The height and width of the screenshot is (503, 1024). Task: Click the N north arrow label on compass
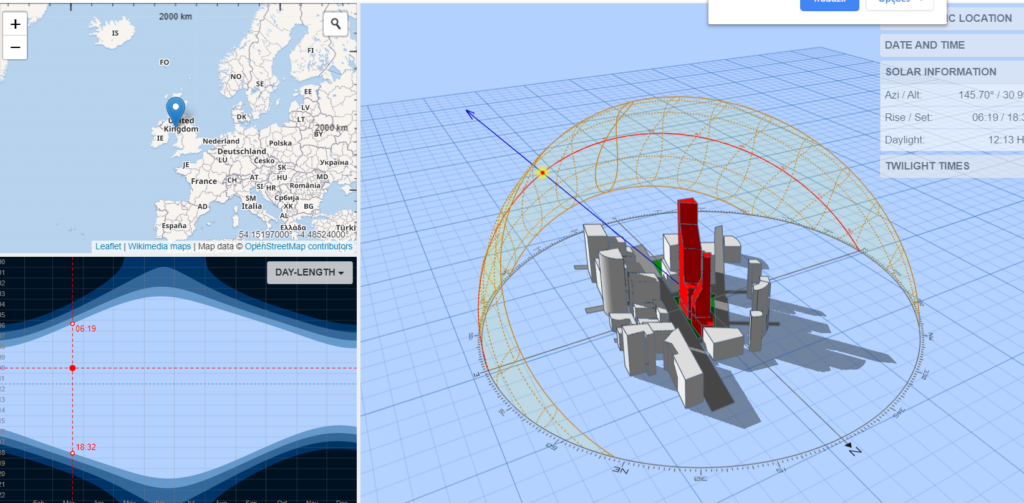pyautogui.click(x=856, y=451)
